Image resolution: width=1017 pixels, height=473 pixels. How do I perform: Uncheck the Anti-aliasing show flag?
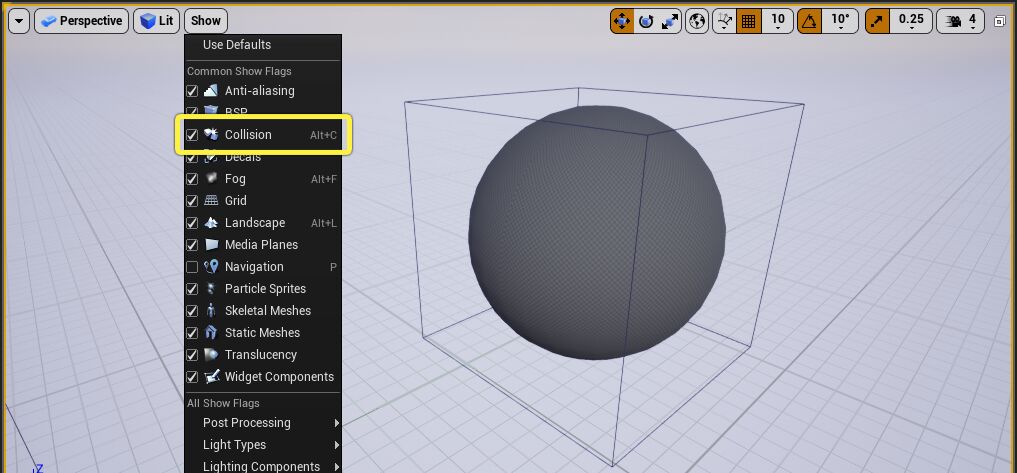click(192, 91)
